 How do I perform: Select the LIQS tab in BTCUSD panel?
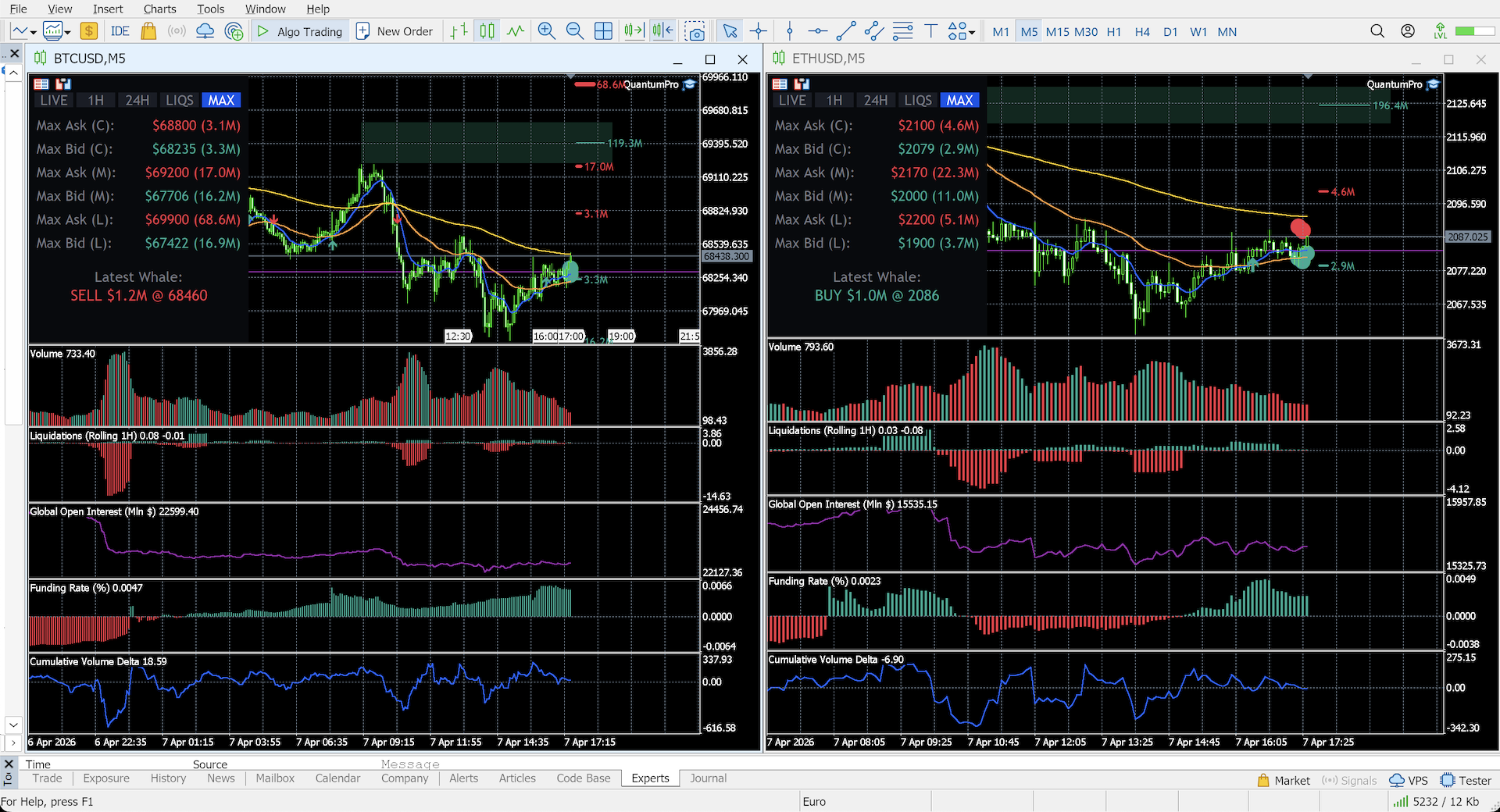pos(179,100)
